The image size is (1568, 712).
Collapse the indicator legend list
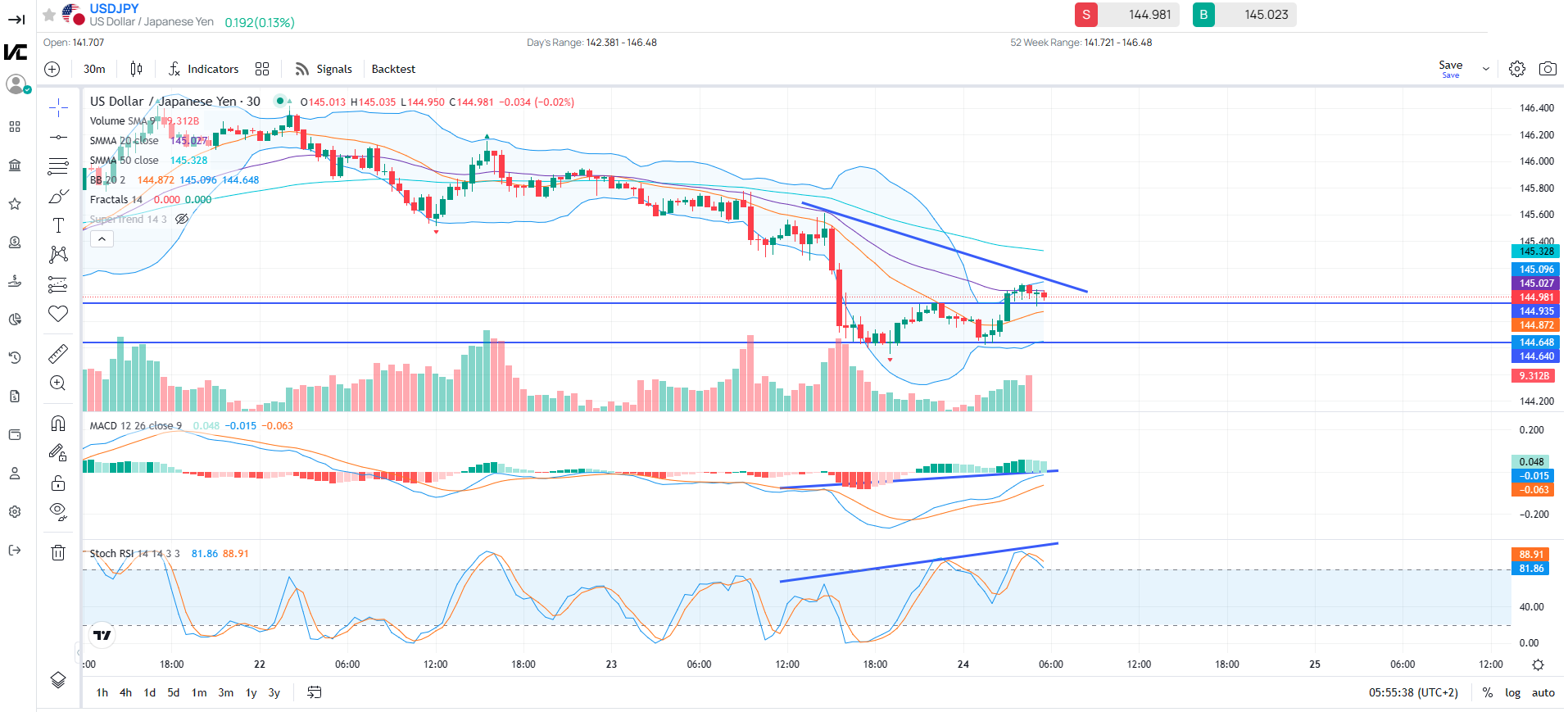coord(102,239)
